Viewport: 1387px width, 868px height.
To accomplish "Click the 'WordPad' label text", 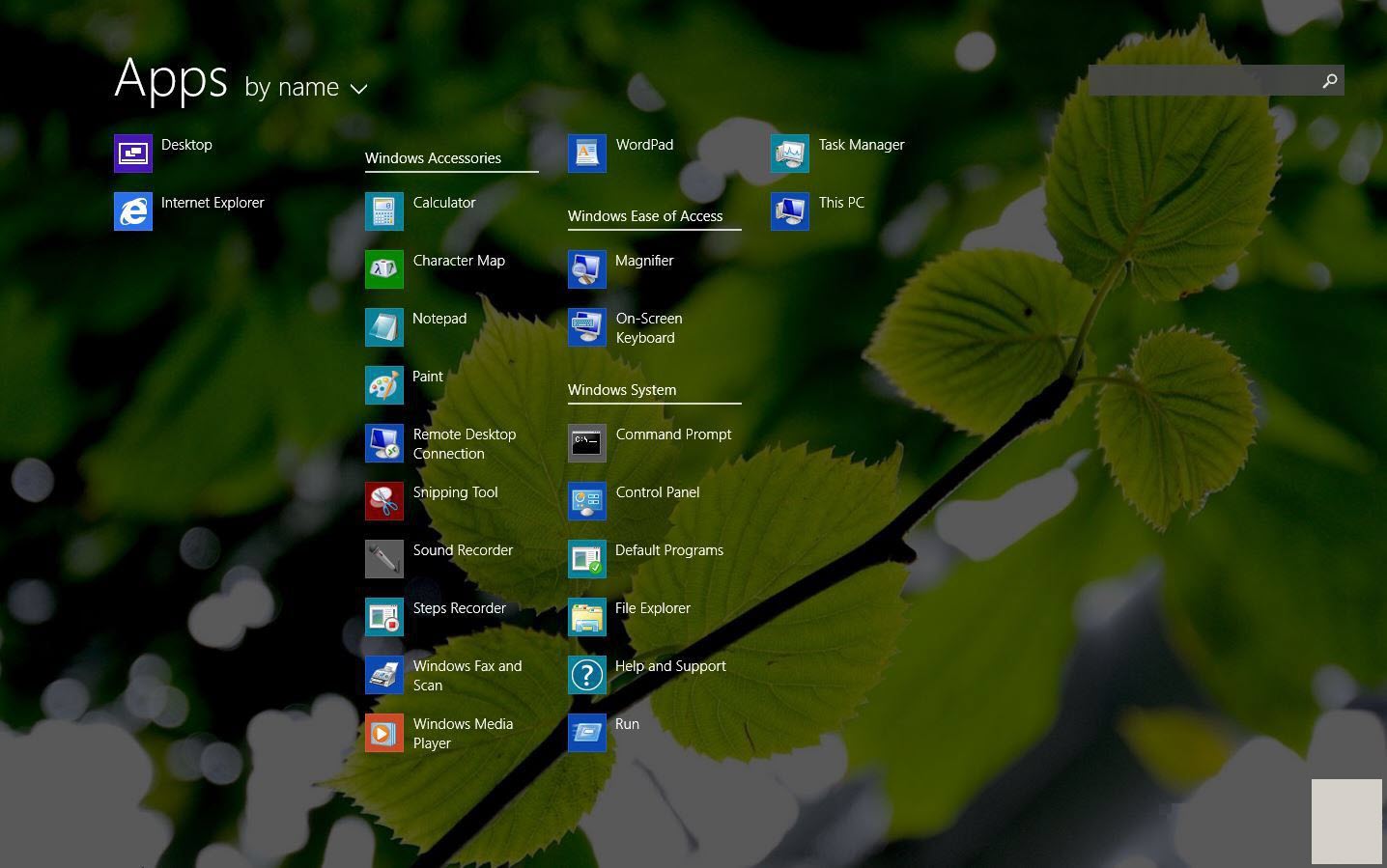I will 644,145.
